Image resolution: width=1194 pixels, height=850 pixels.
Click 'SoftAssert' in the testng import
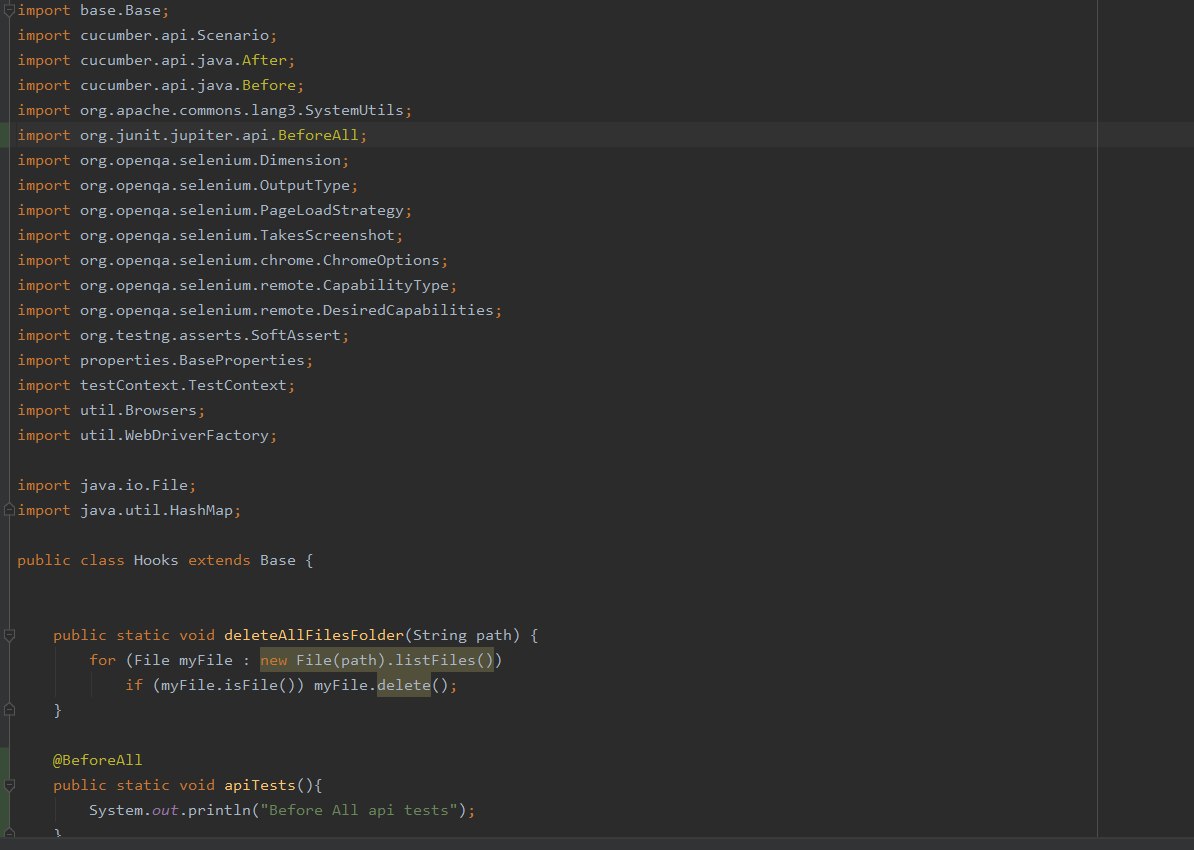[295, 335]
